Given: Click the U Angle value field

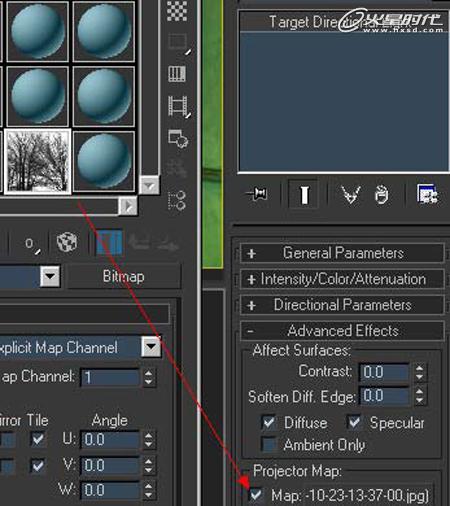Looking at the screenshot, I should pyautogui.click(x=110, y=440).
